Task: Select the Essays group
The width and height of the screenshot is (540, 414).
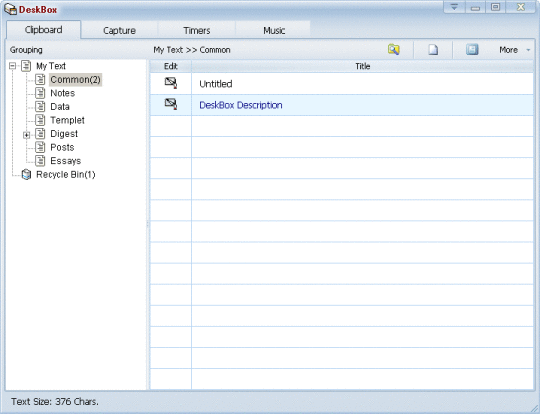Action: 65,161
